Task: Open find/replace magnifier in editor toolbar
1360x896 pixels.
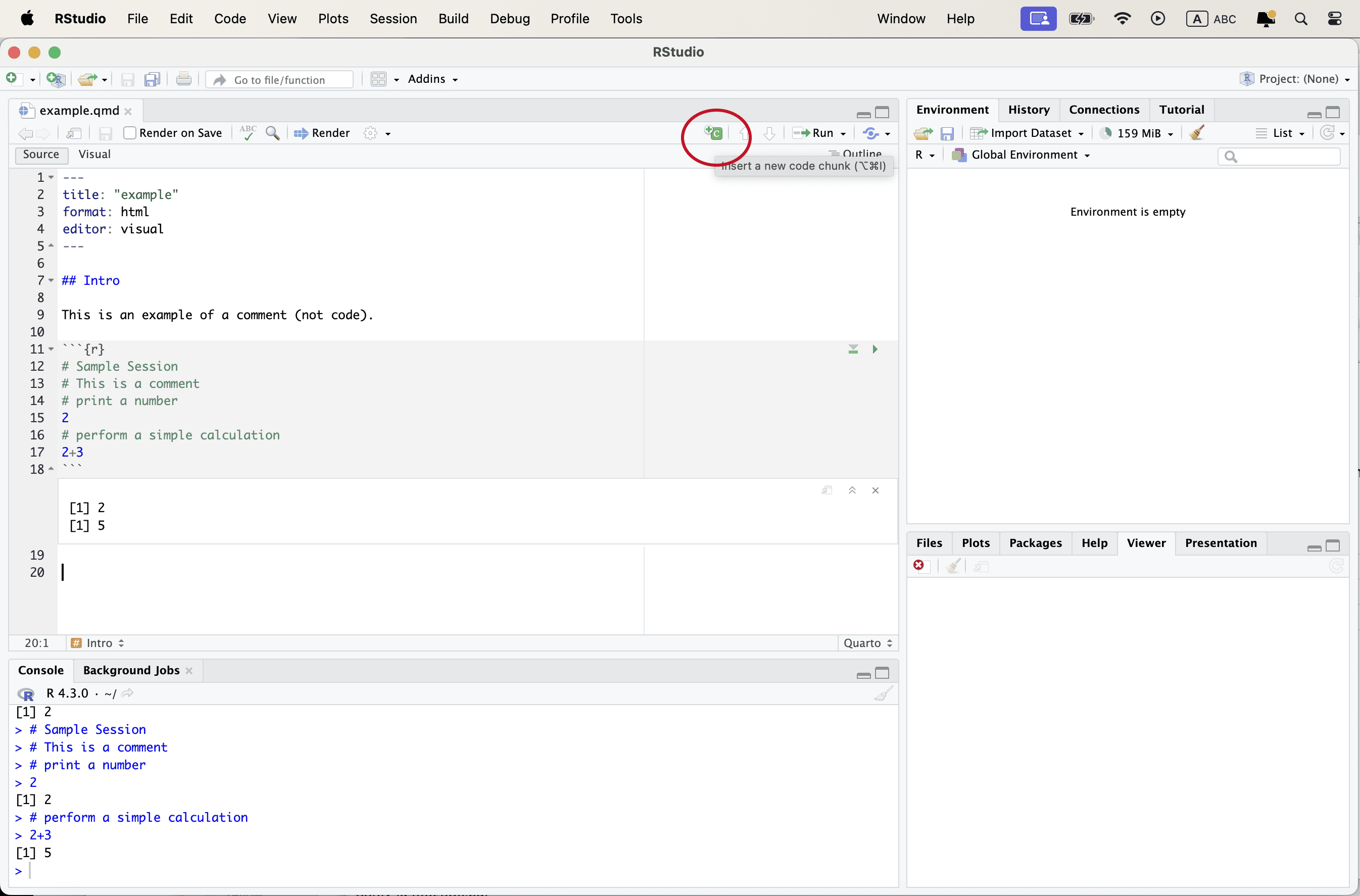Action: [x=273, y=133]
